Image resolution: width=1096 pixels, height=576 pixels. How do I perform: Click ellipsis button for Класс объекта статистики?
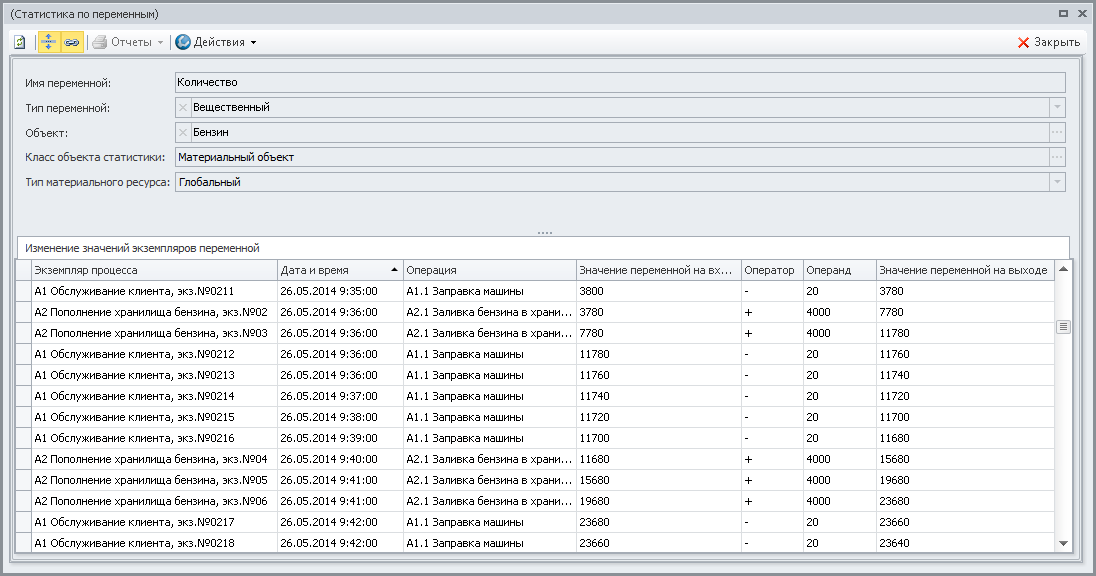coord(1056,157)
